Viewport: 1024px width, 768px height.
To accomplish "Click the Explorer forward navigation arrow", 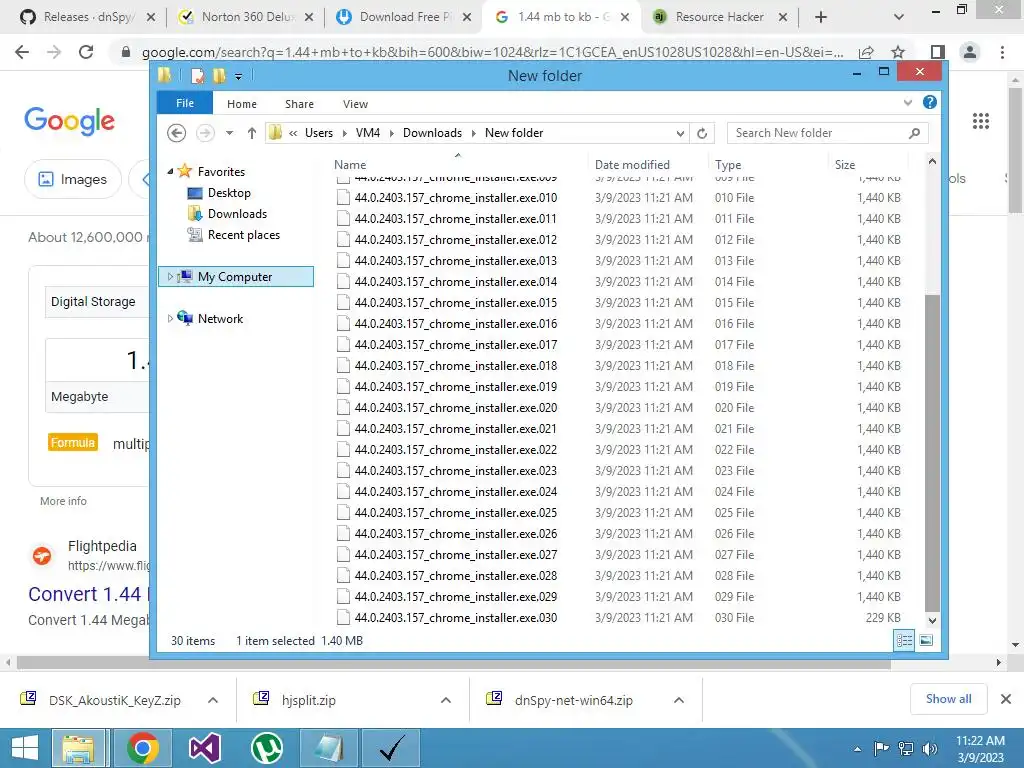I will [x=205, y=133].
